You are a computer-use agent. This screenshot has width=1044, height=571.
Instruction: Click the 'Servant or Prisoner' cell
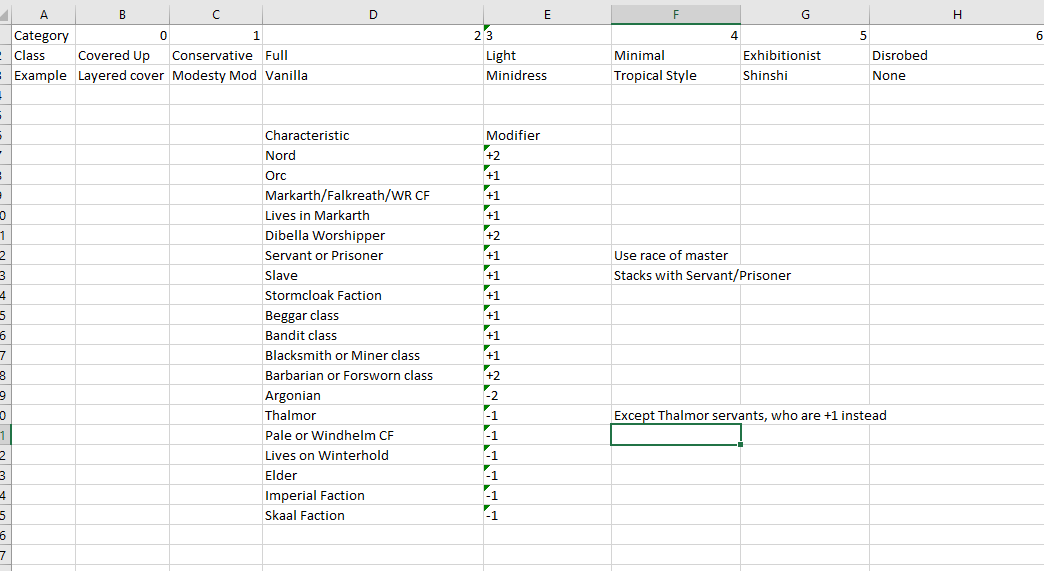tap(373, 255)
